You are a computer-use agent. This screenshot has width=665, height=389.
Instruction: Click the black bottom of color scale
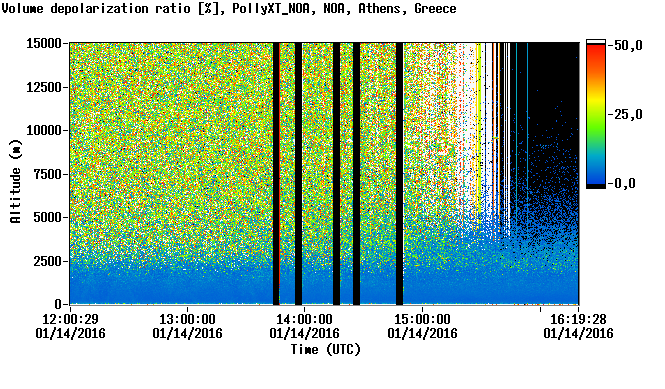[596, 186]
